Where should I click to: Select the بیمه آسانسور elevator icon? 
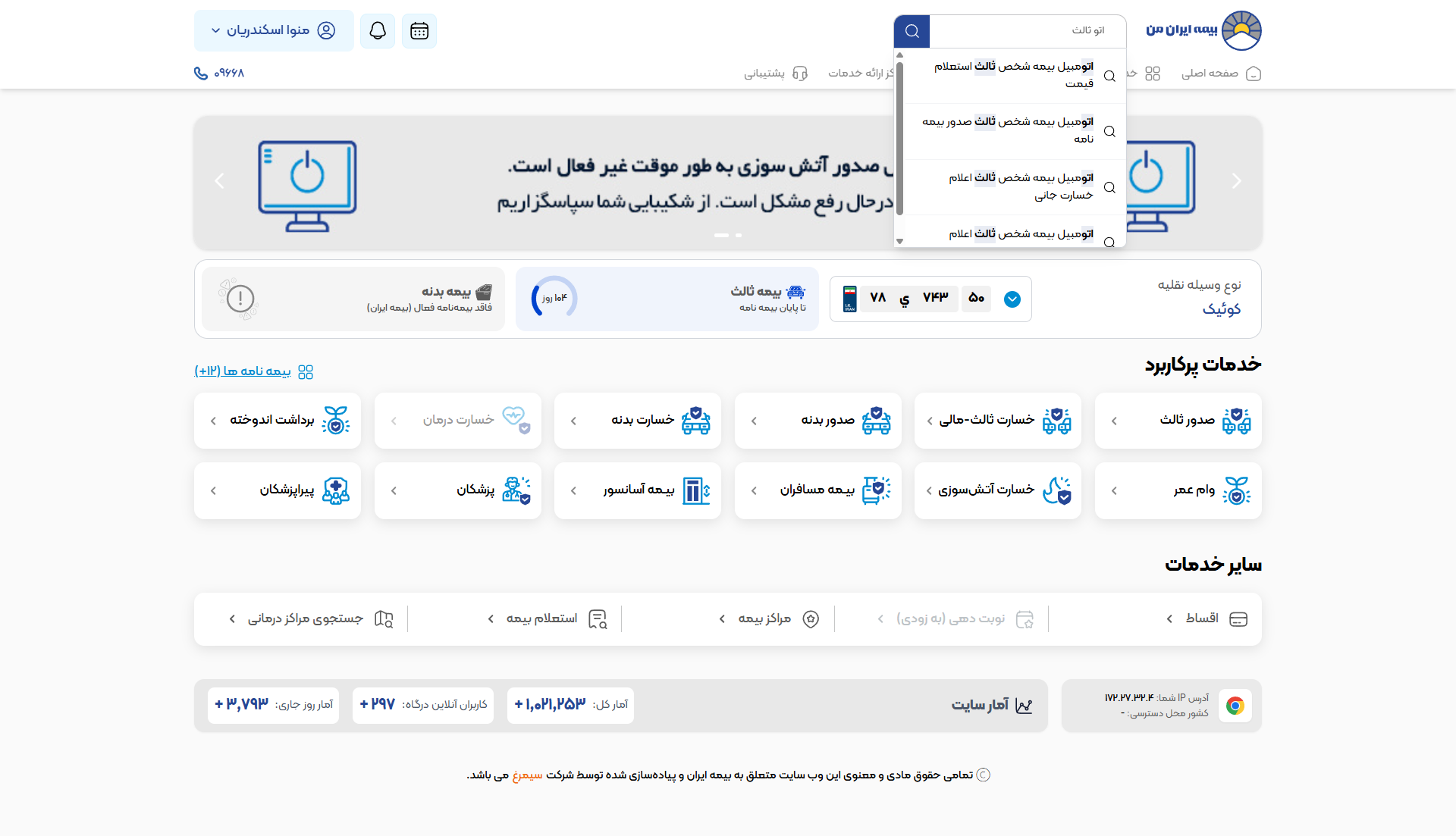(x=694, y=490)
